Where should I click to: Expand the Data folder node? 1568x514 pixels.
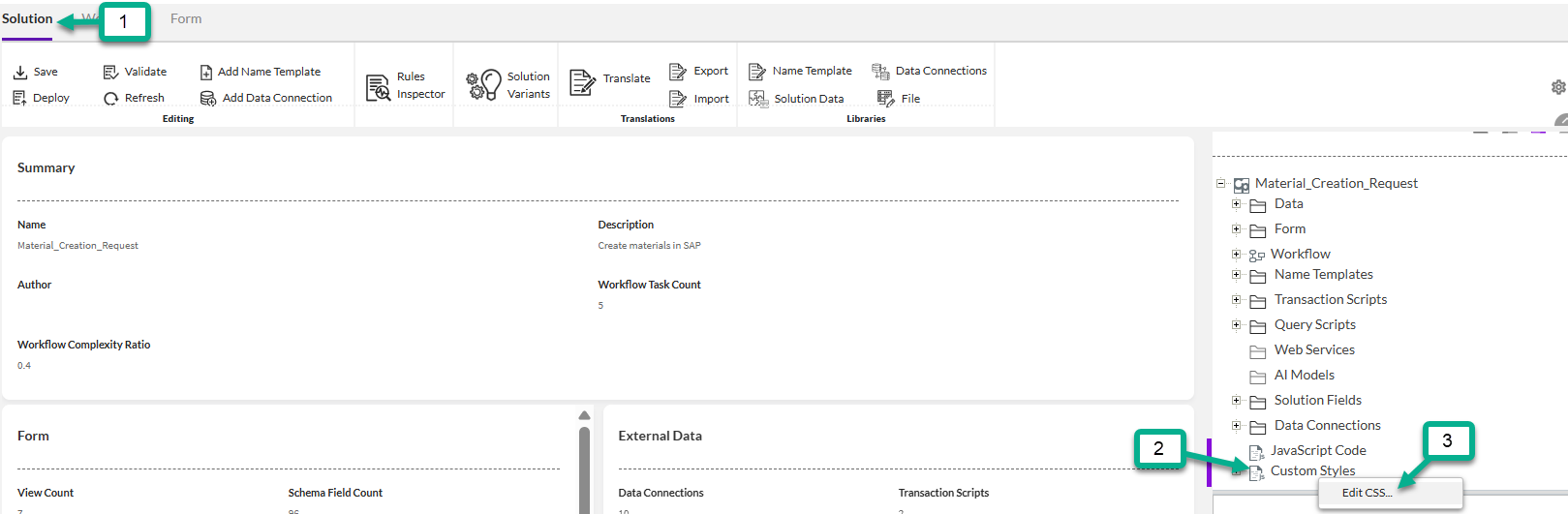pos(1236,204)
